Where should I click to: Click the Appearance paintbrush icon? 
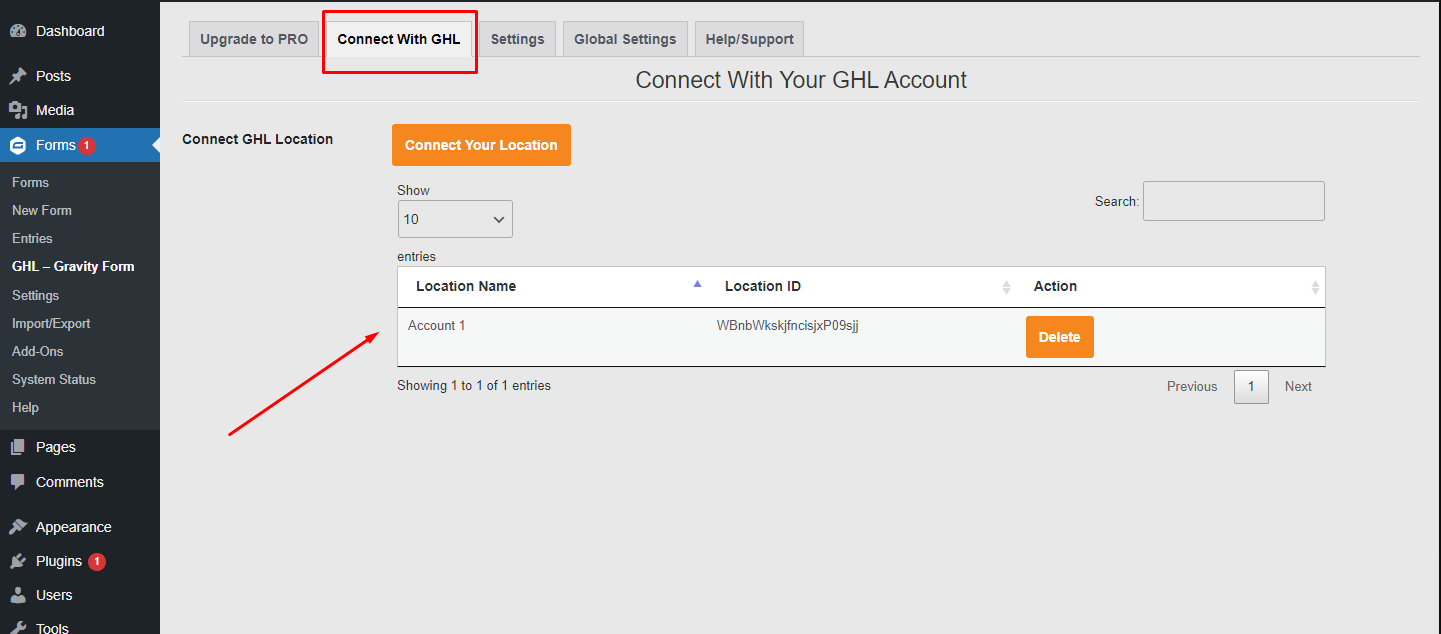(18, 527)
